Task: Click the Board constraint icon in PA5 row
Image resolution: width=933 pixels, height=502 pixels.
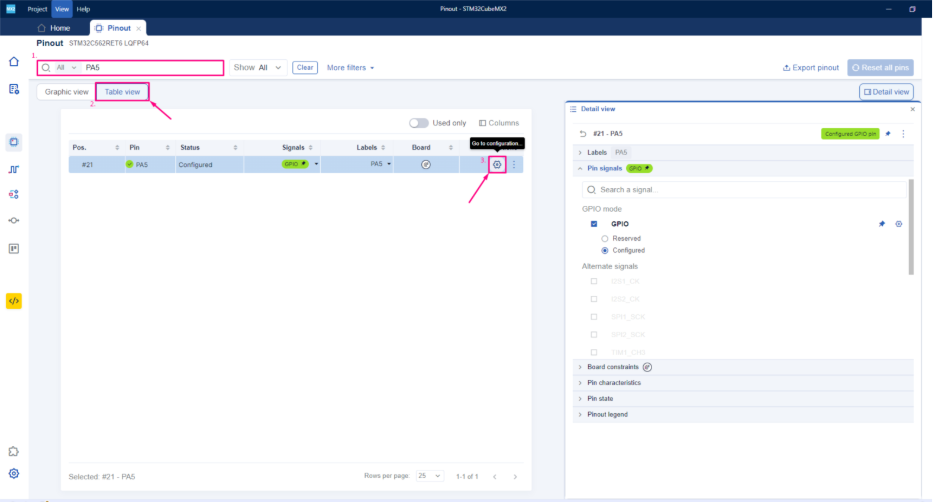Action: 426,165
